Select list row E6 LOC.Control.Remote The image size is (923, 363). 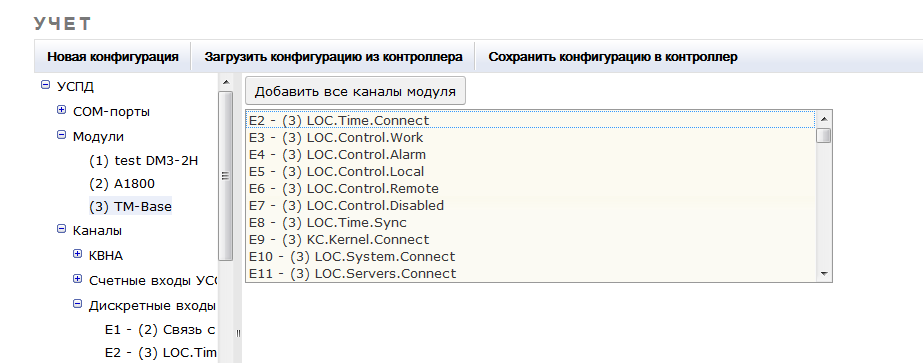(x=530, y=189)
